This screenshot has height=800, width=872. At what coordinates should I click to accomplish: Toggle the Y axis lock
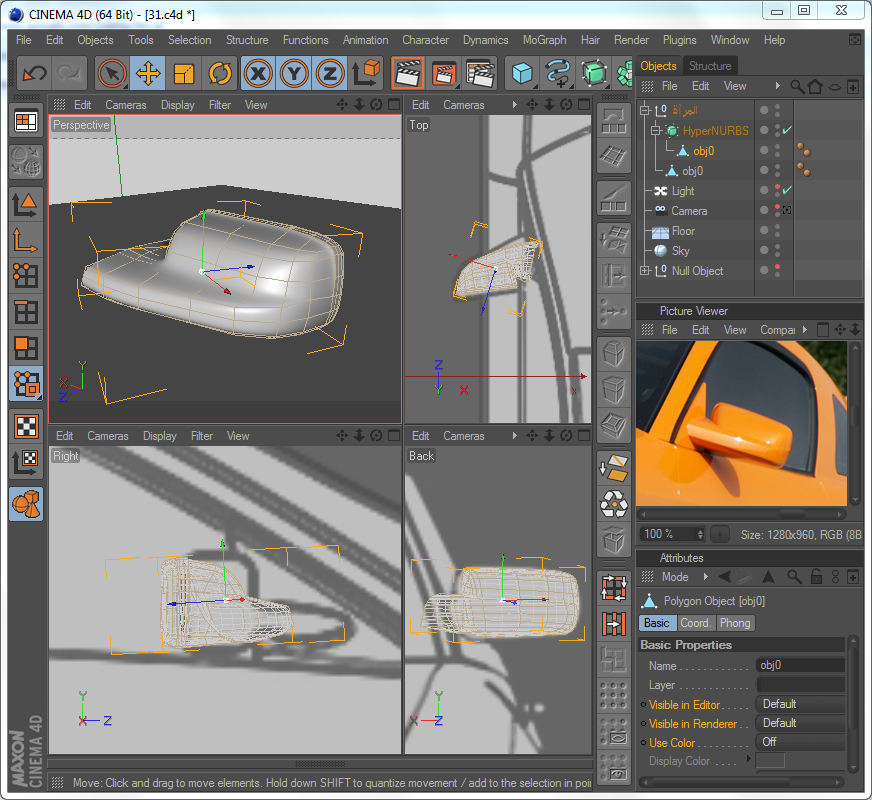[294, 73]
